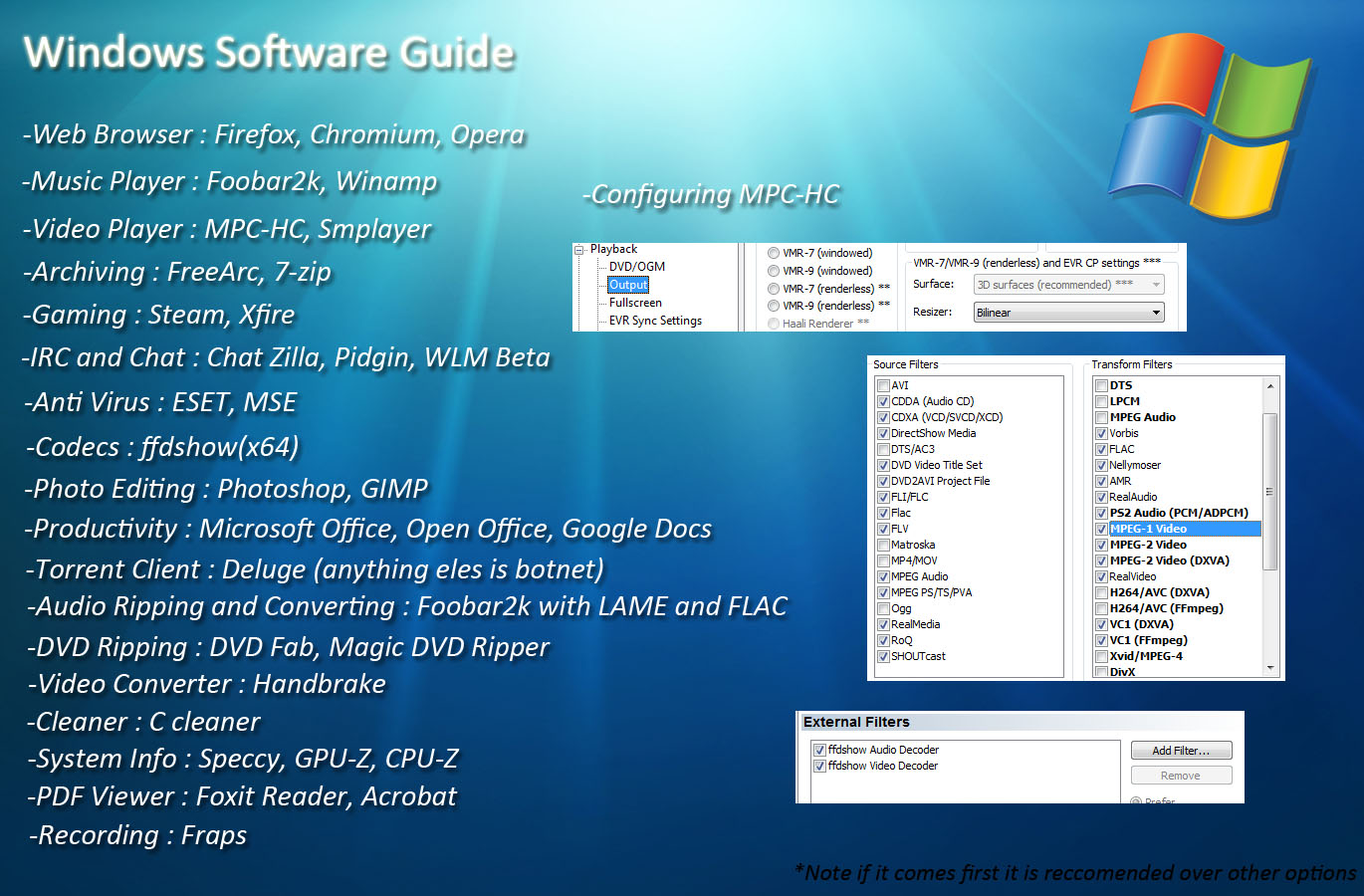Choose the VMR-7 (renderless) renderer
The image size is (1364, 896).
[774, 289]
